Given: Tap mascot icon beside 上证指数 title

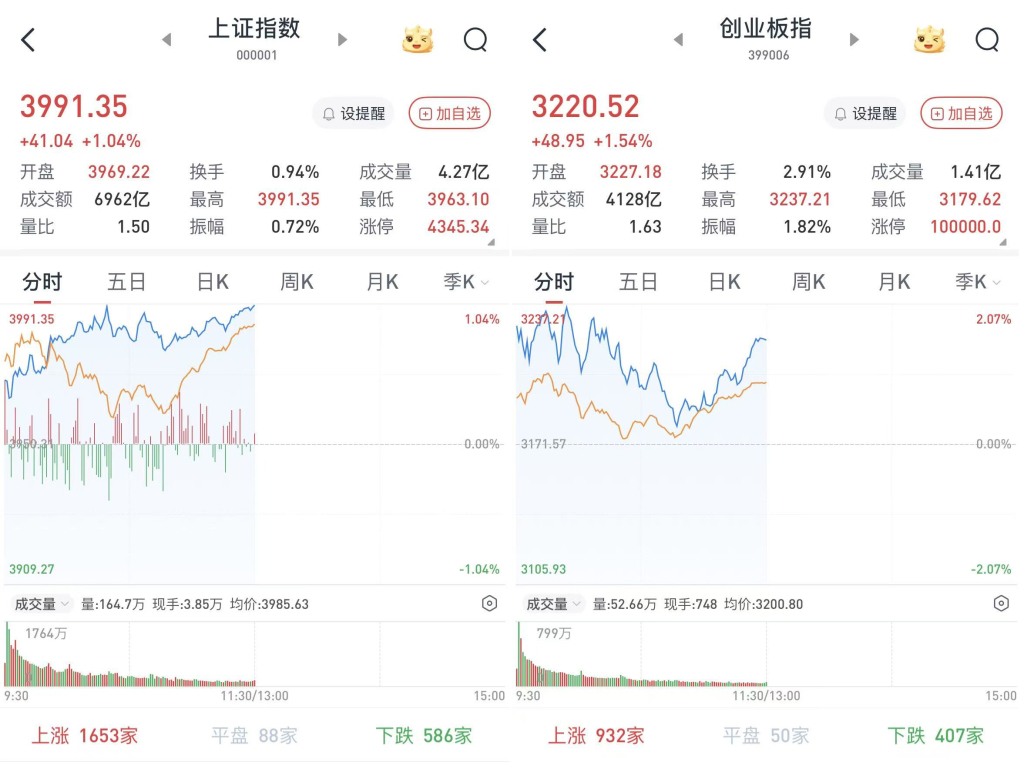Looking at the screenshot, I should (x=419, y=40).
